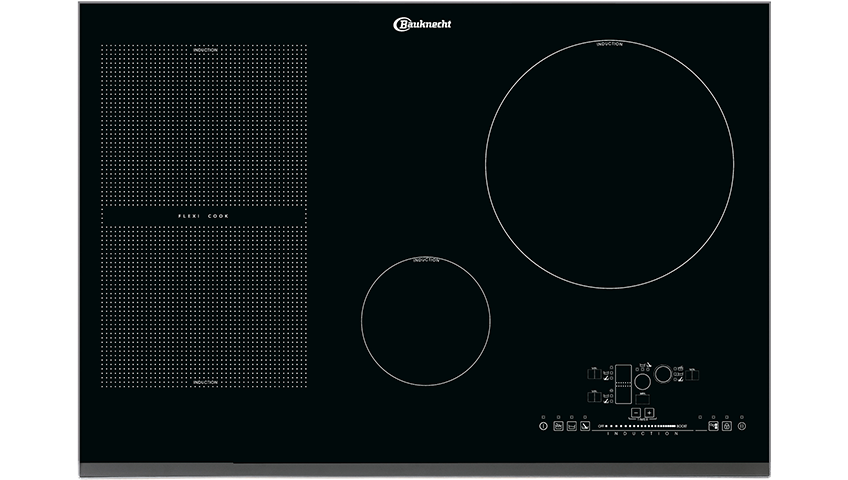Click the FLEXI COOK label between the zones
The width and height of the screenshot is (848, 480).
[204, 216]
